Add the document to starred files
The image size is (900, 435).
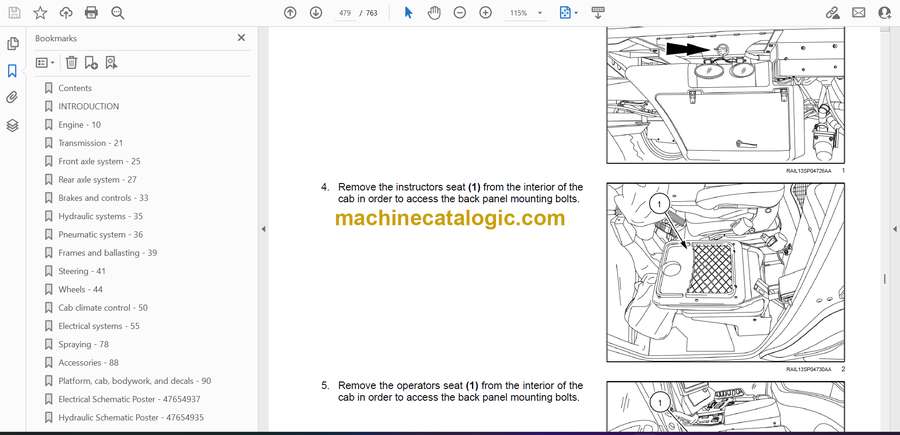click(40, 13)
